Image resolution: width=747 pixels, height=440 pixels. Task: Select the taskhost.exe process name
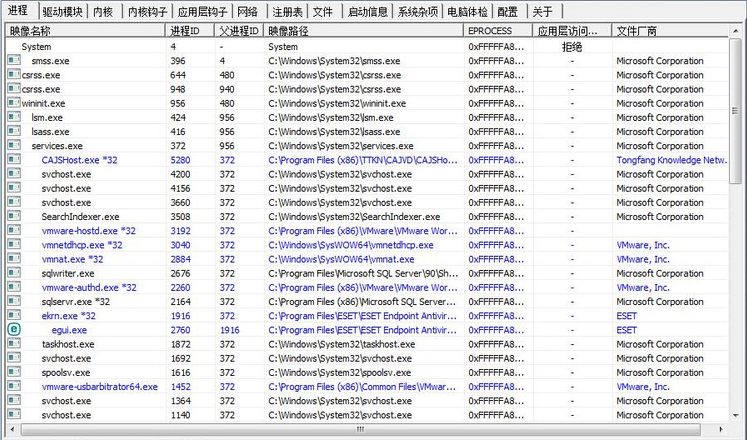pyautogui.click(x=68, y=344)
